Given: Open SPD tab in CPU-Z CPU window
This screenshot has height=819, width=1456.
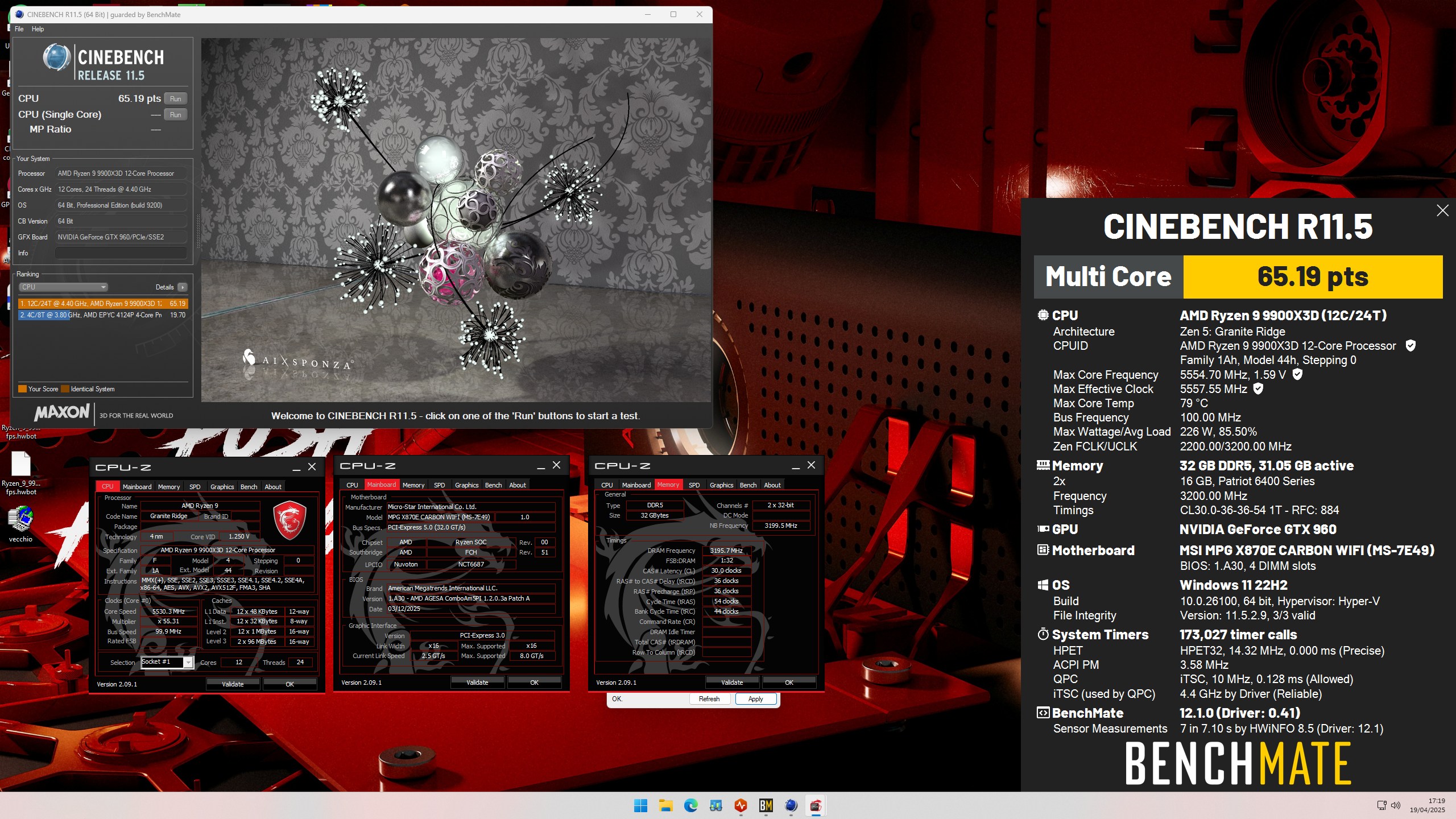Looking at the screenshot, I should click(195, 487).
